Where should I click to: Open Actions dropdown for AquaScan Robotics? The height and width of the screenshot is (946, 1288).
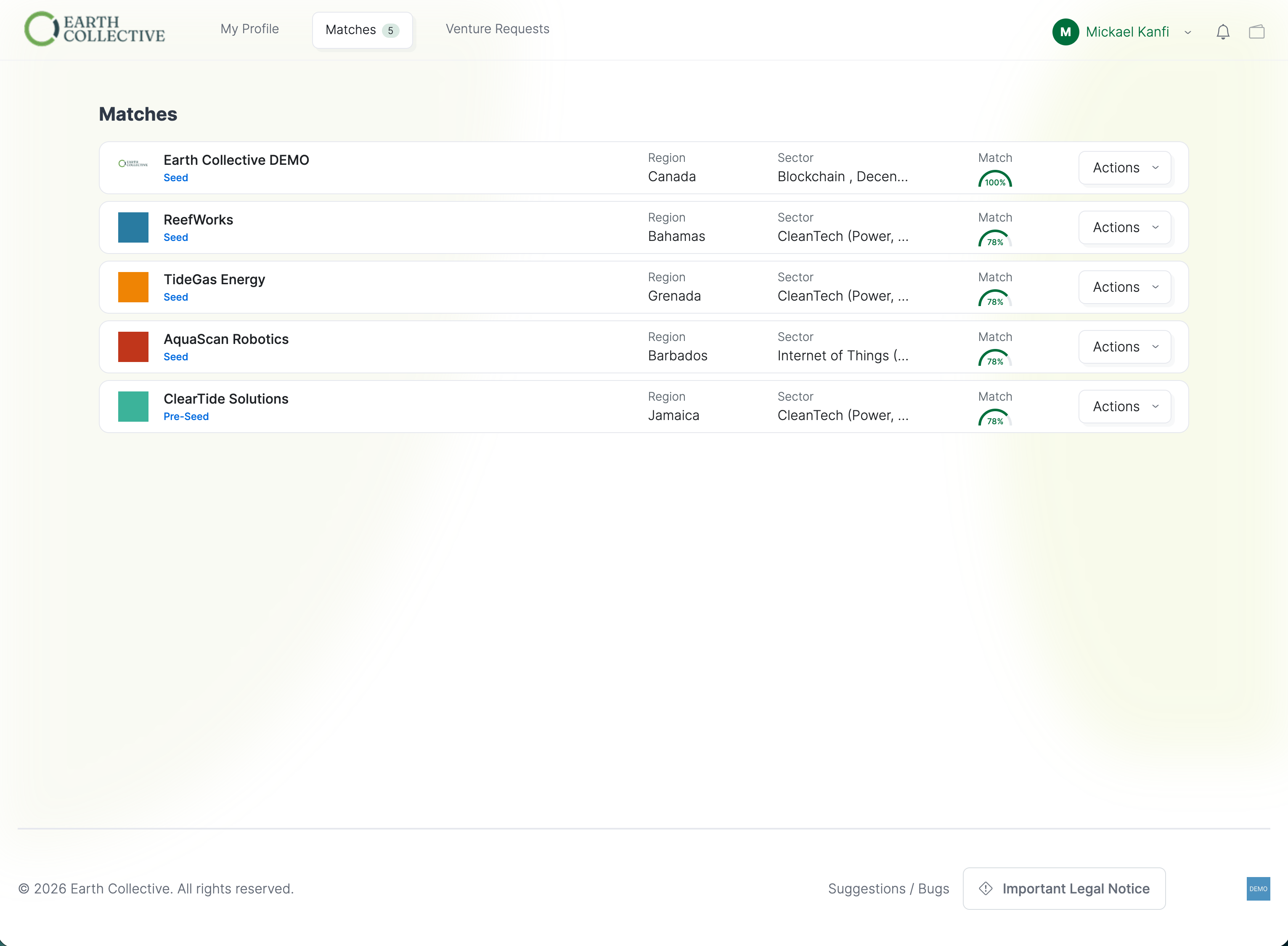click(1125, 347)
